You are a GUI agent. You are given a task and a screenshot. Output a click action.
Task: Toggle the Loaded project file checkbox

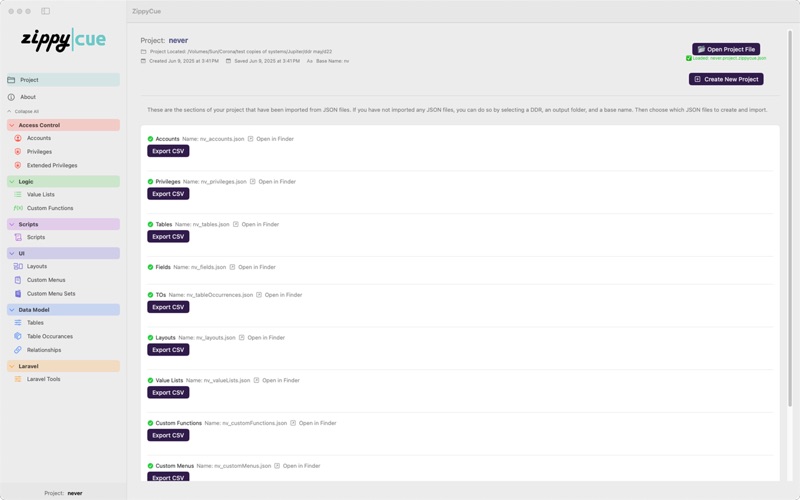tap(689, 58)
